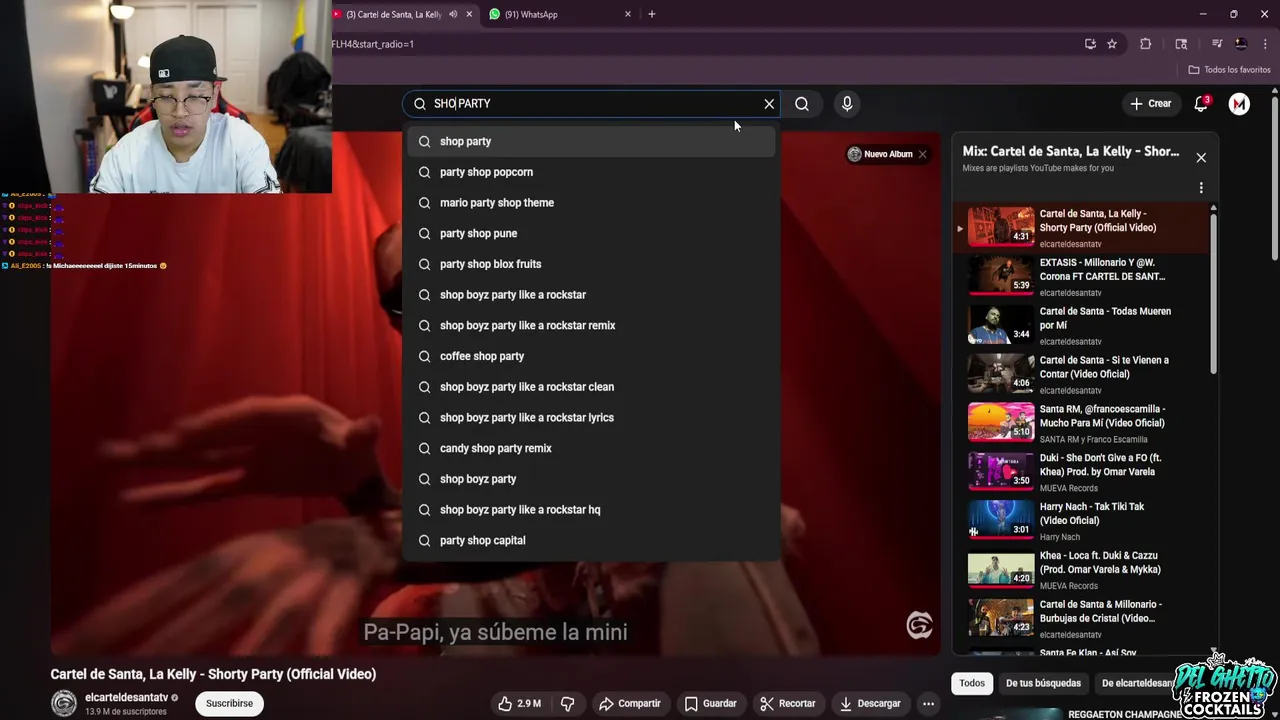This screenshot has width=1280, height=720.
Task: Select suggestion 'party shop popcorn'
Action: pos(591,172)
